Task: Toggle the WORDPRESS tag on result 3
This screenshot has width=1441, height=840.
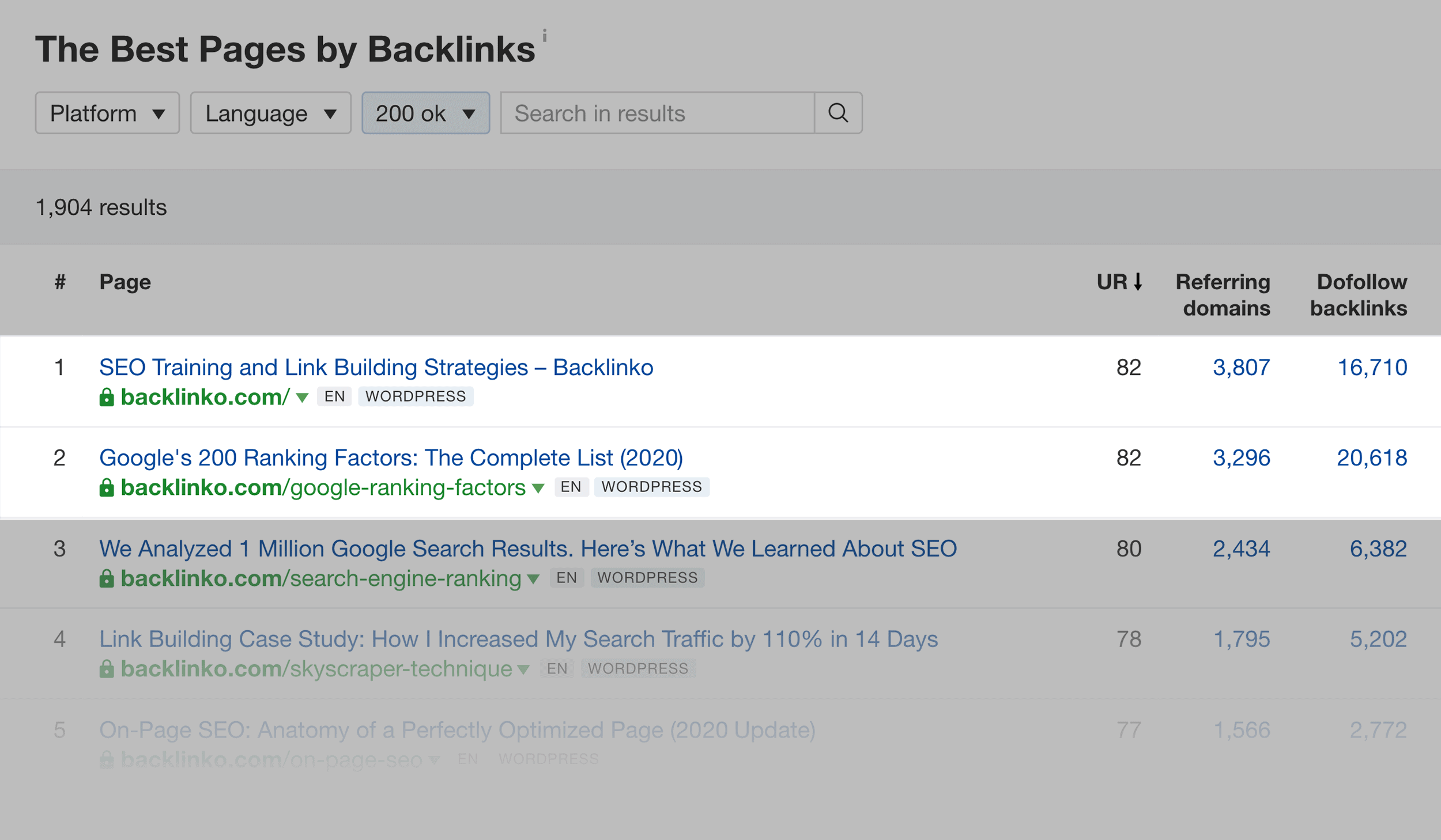Action: pos(648,577)
